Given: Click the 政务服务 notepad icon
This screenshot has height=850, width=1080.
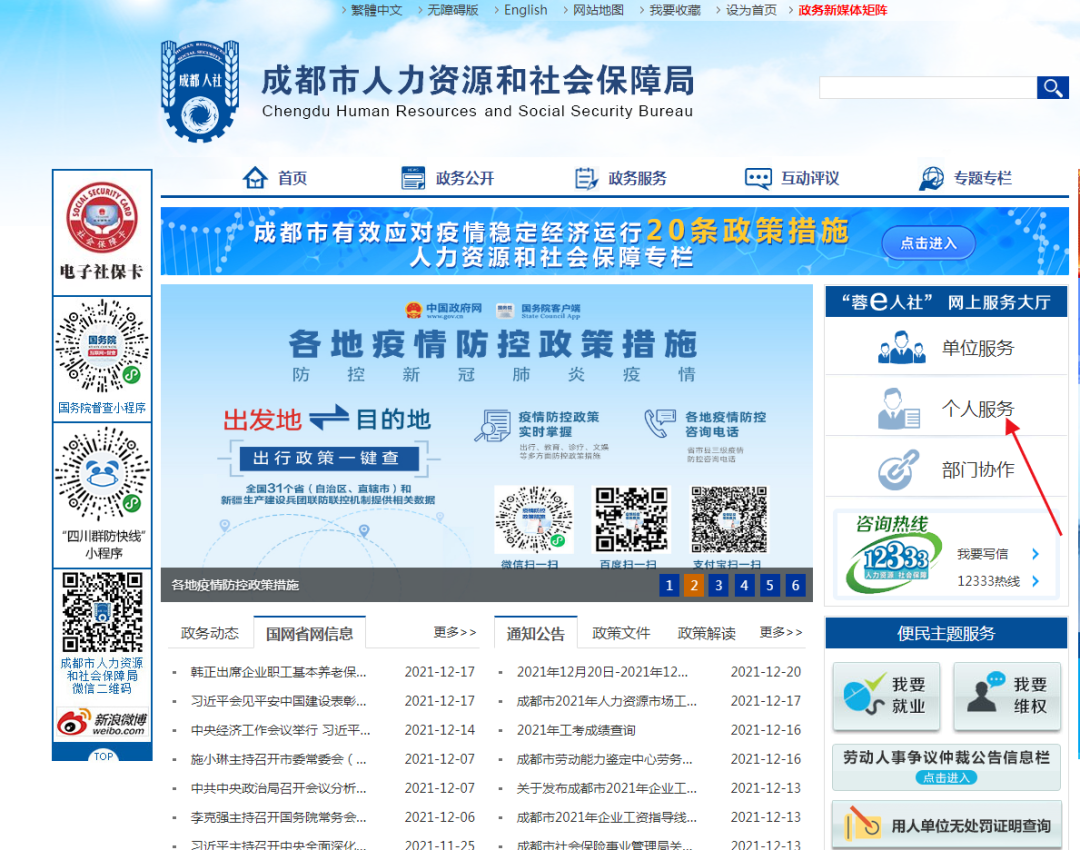Looking at the screenshot, I should (x=585, y=178).
